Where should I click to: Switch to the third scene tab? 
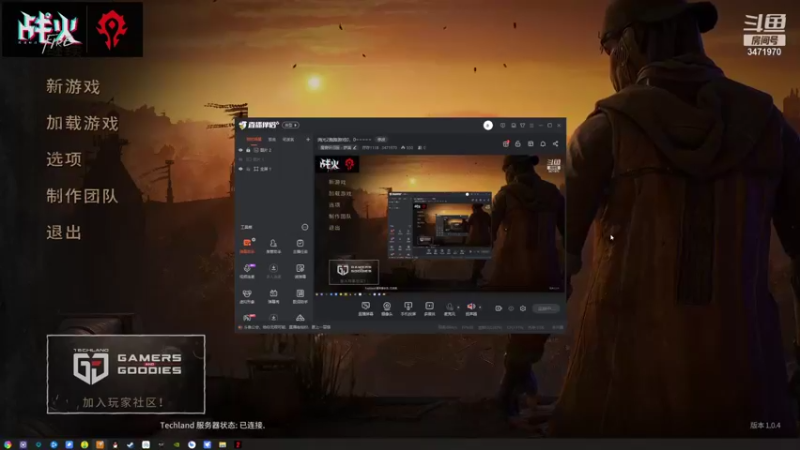[288, 139]
